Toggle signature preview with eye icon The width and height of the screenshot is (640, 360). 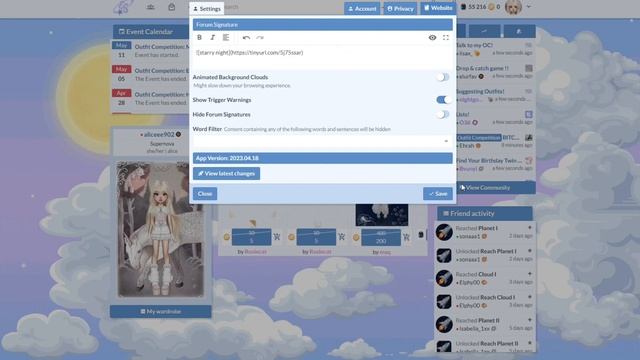click(x=432, y=38)
